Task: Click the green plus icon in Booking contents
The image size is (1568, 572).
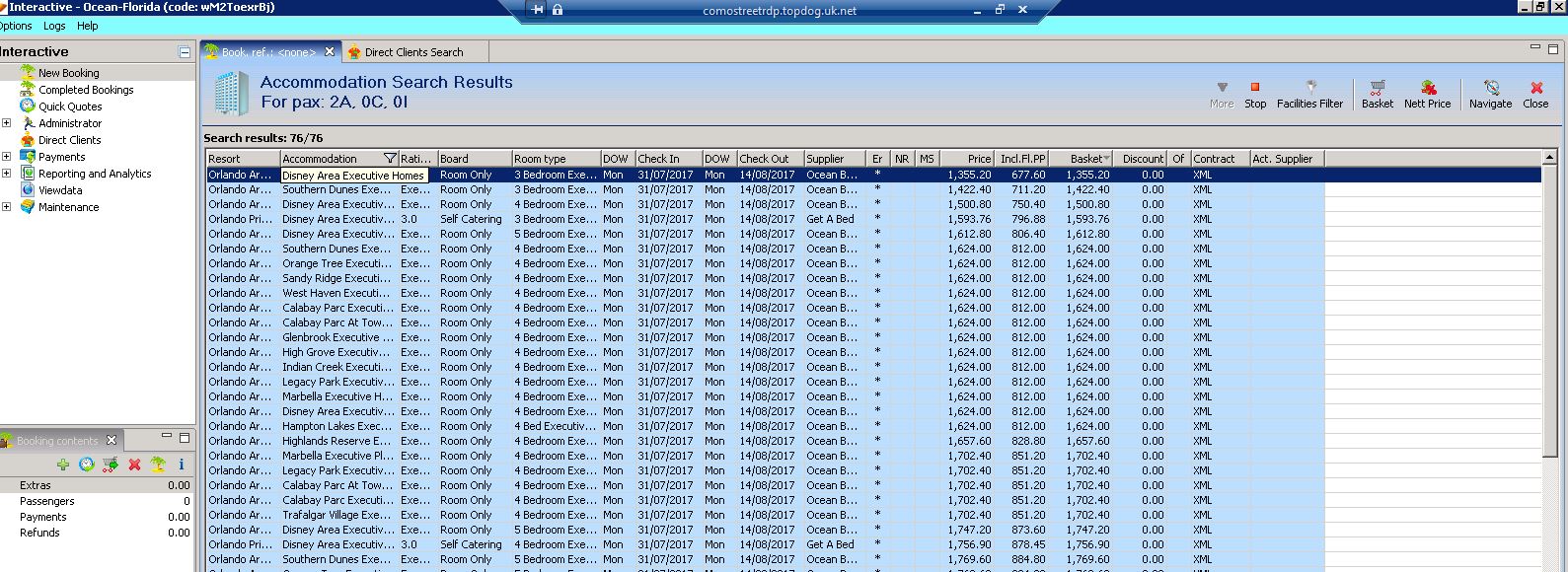Action: pyautogui.click(x=63, y=465)
